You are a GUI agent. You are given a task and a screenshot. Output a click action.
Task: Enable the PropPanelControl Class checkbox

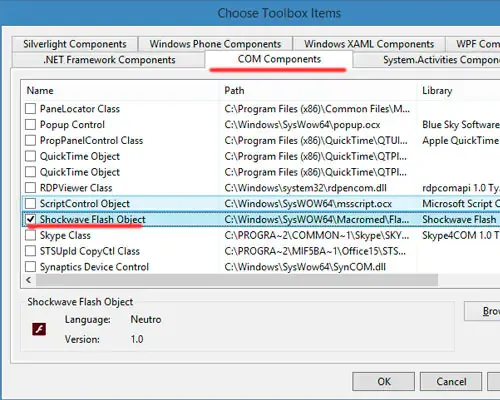pos(30,140)
